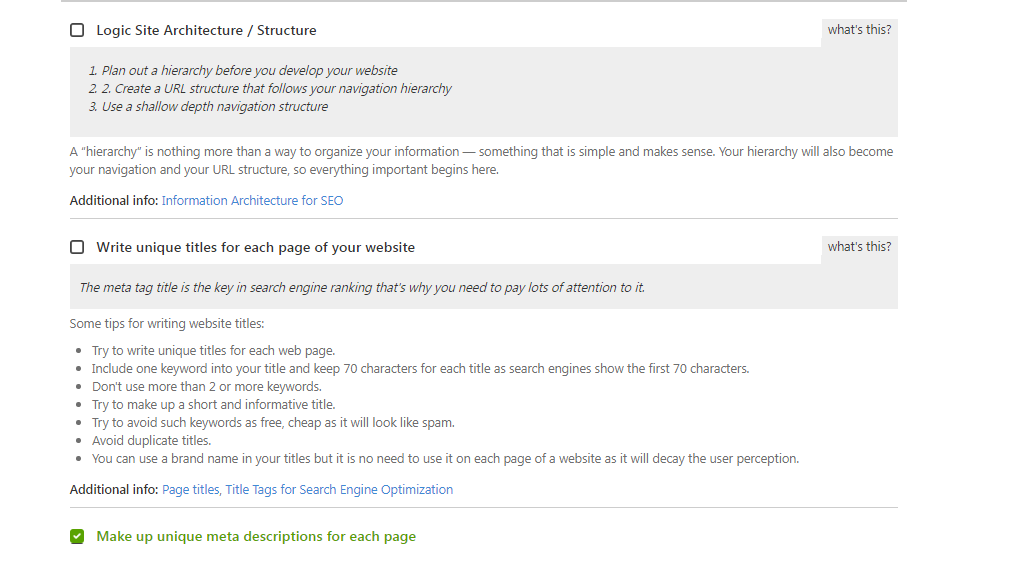This screenshot has width=1036, height=561.
Task: Click the hierarchy explanation paragraph
Action: (481, 161)
